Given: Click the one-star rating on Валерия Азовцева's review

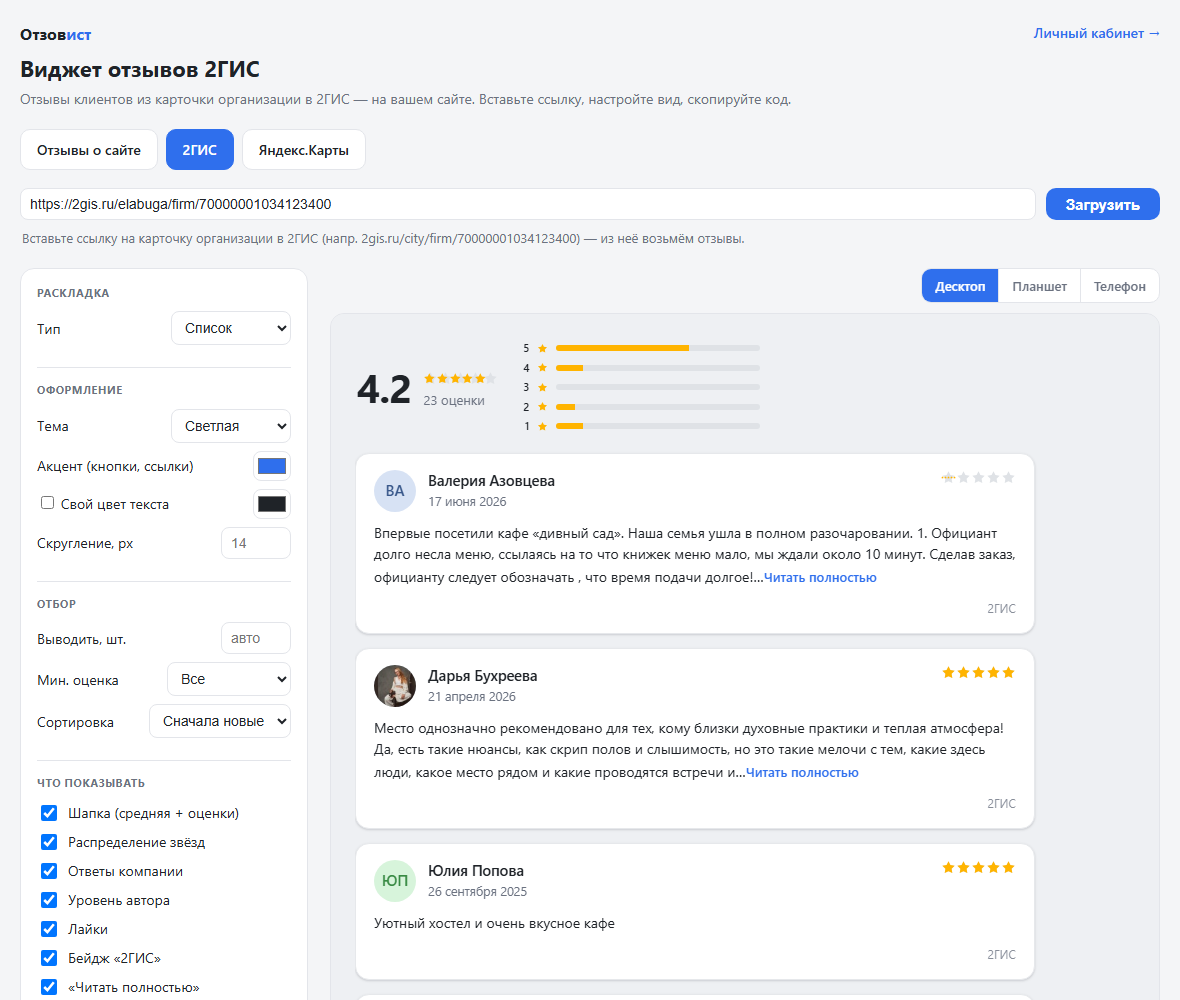Looking at the screenshot, I should coord(978,477).
